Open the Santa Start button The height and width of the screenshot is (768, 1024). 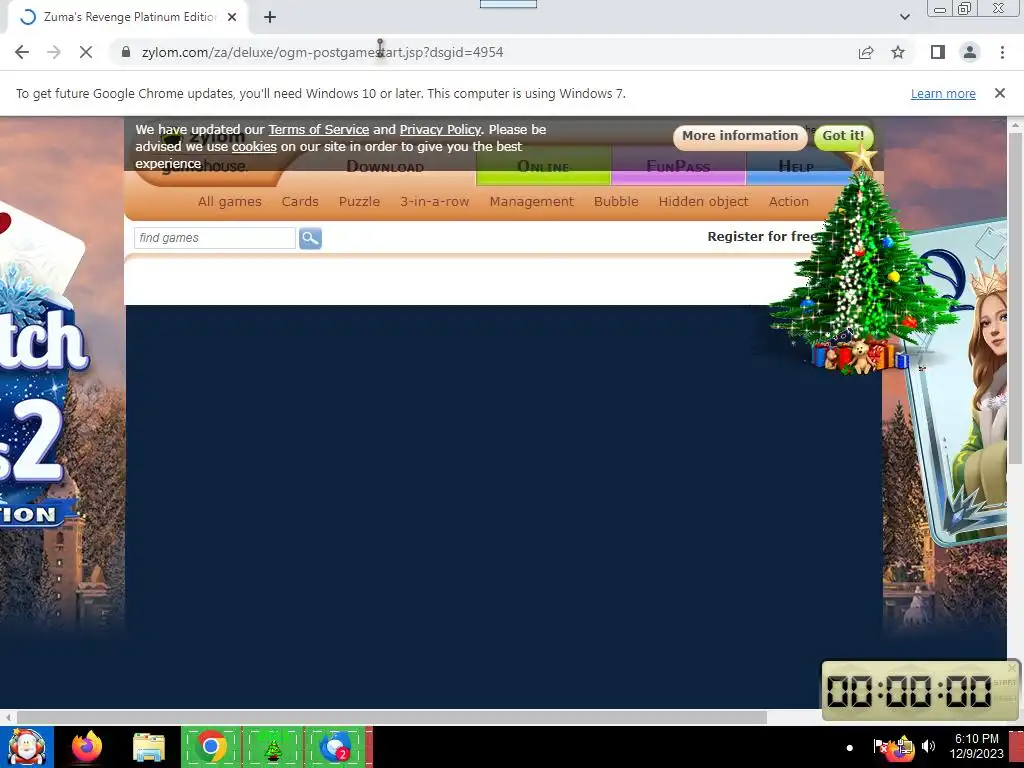point(26,747)
